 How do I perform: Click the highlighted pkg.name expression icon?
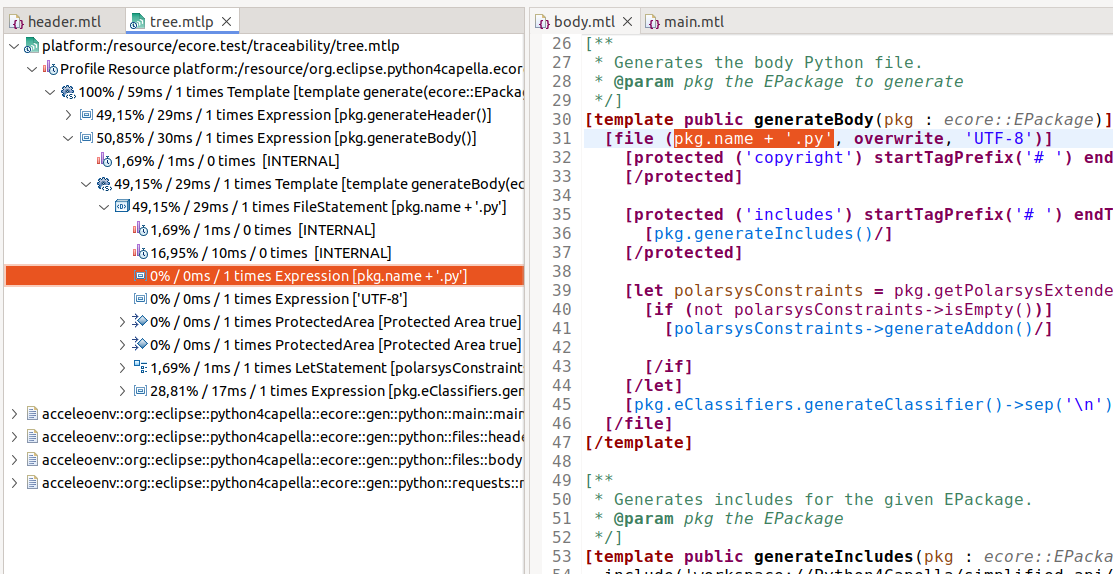pos(141,276)
